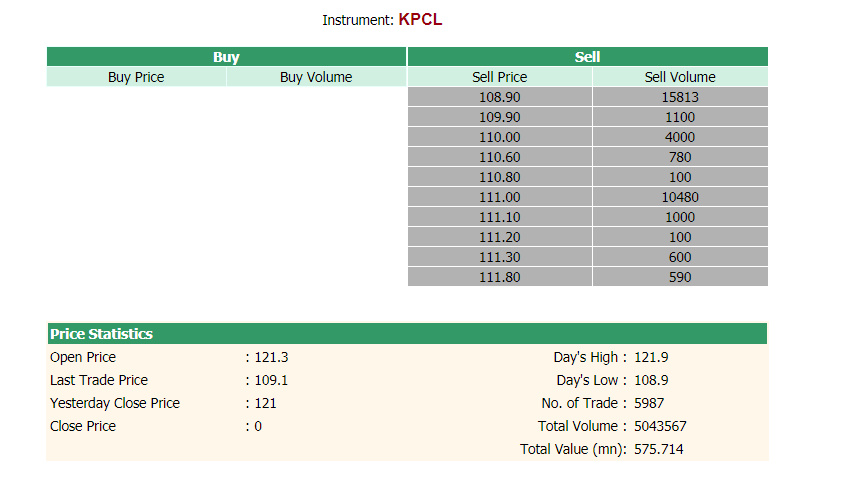The height and width of the screenshot is (477, 855).
Task: Click yesterday close value 121
Action: pos(266,403)
